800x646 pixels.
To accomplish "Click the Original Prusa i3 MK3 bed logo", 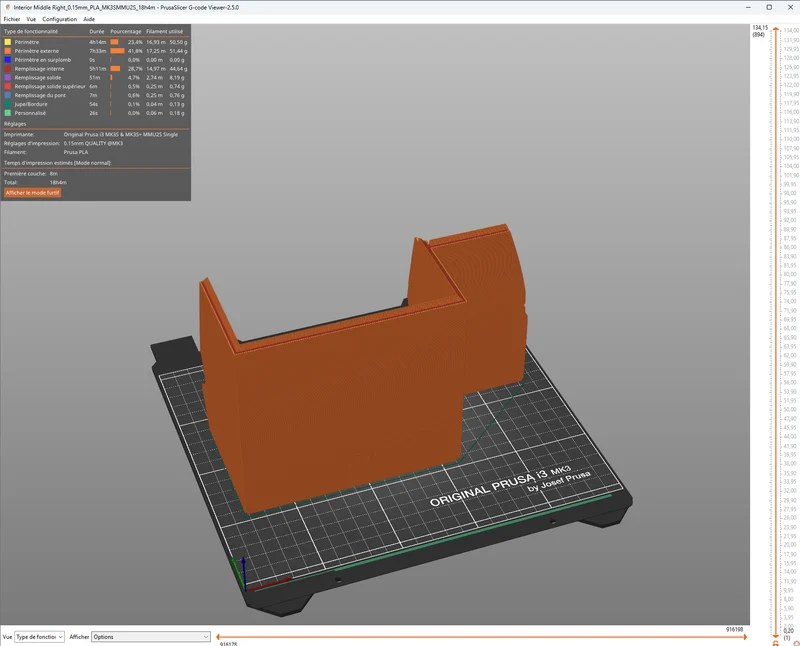I will click(510, 485).
